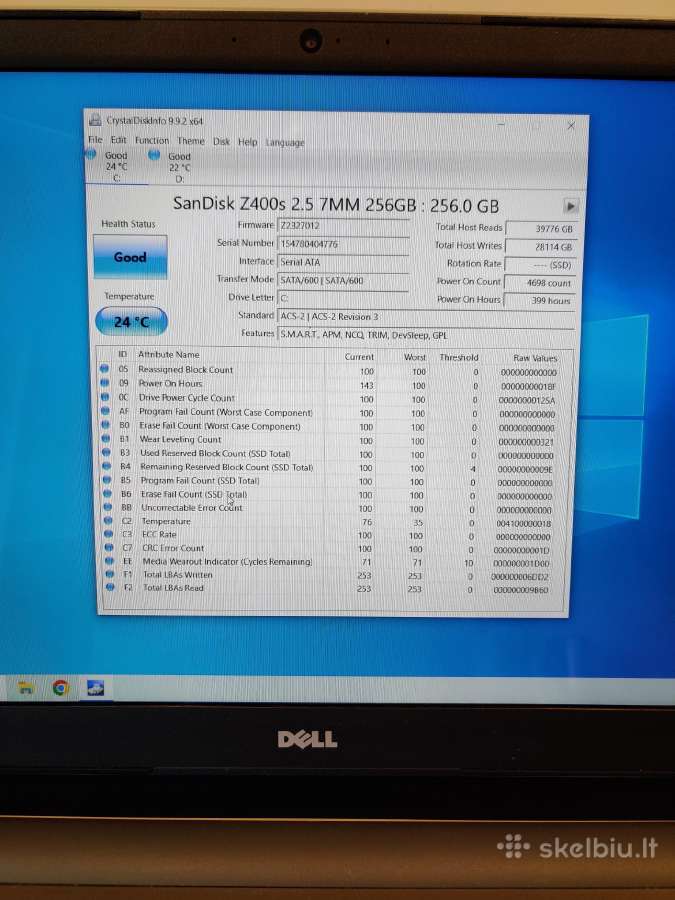Viewport: 675px width, 900px height.
Task: Select 'Total LBAs Read' attribute row
Action: click(333, 588)
